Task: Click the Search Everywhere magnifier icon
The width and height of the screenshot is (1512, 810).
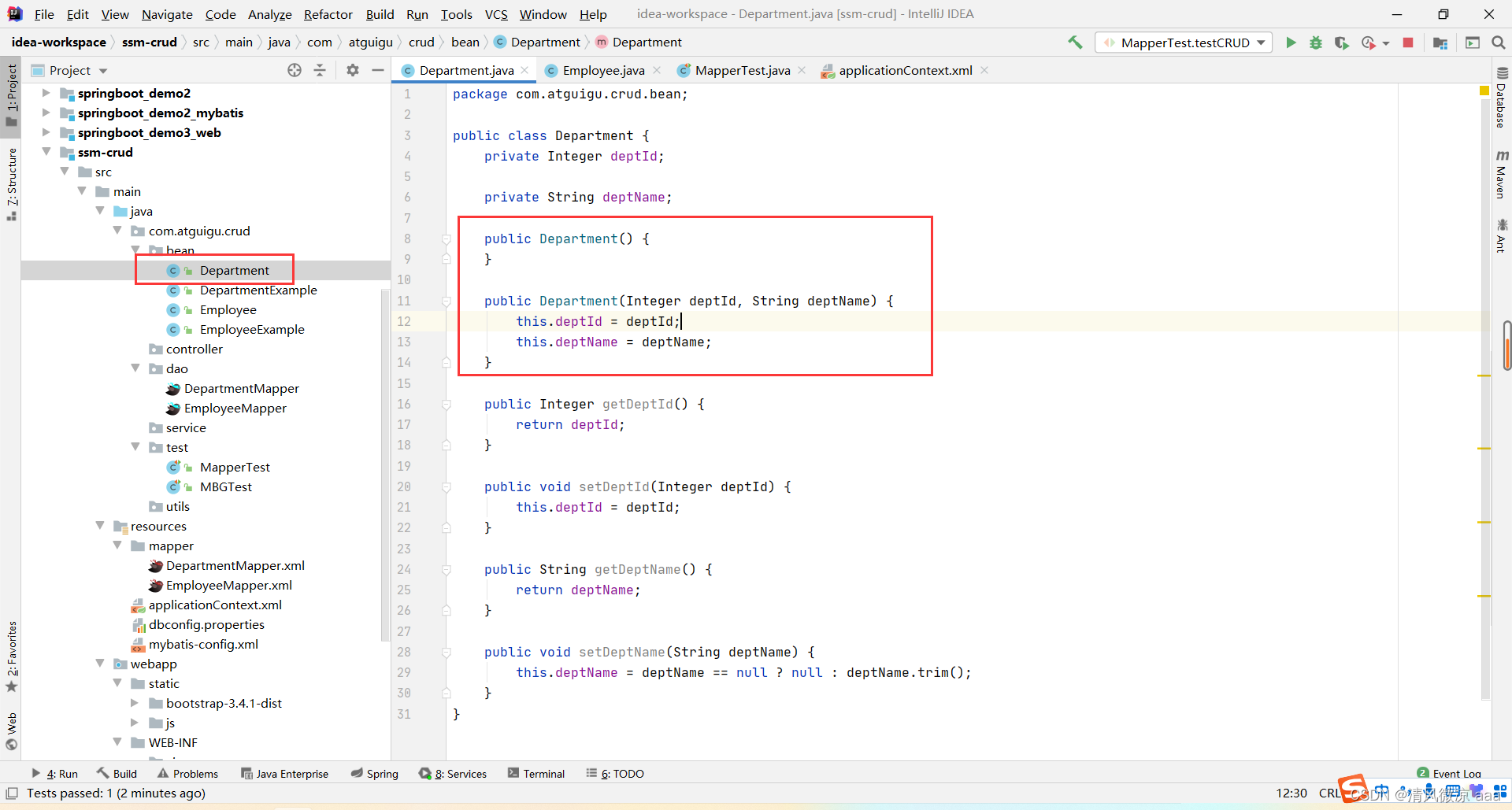Action: point(1499,43)
